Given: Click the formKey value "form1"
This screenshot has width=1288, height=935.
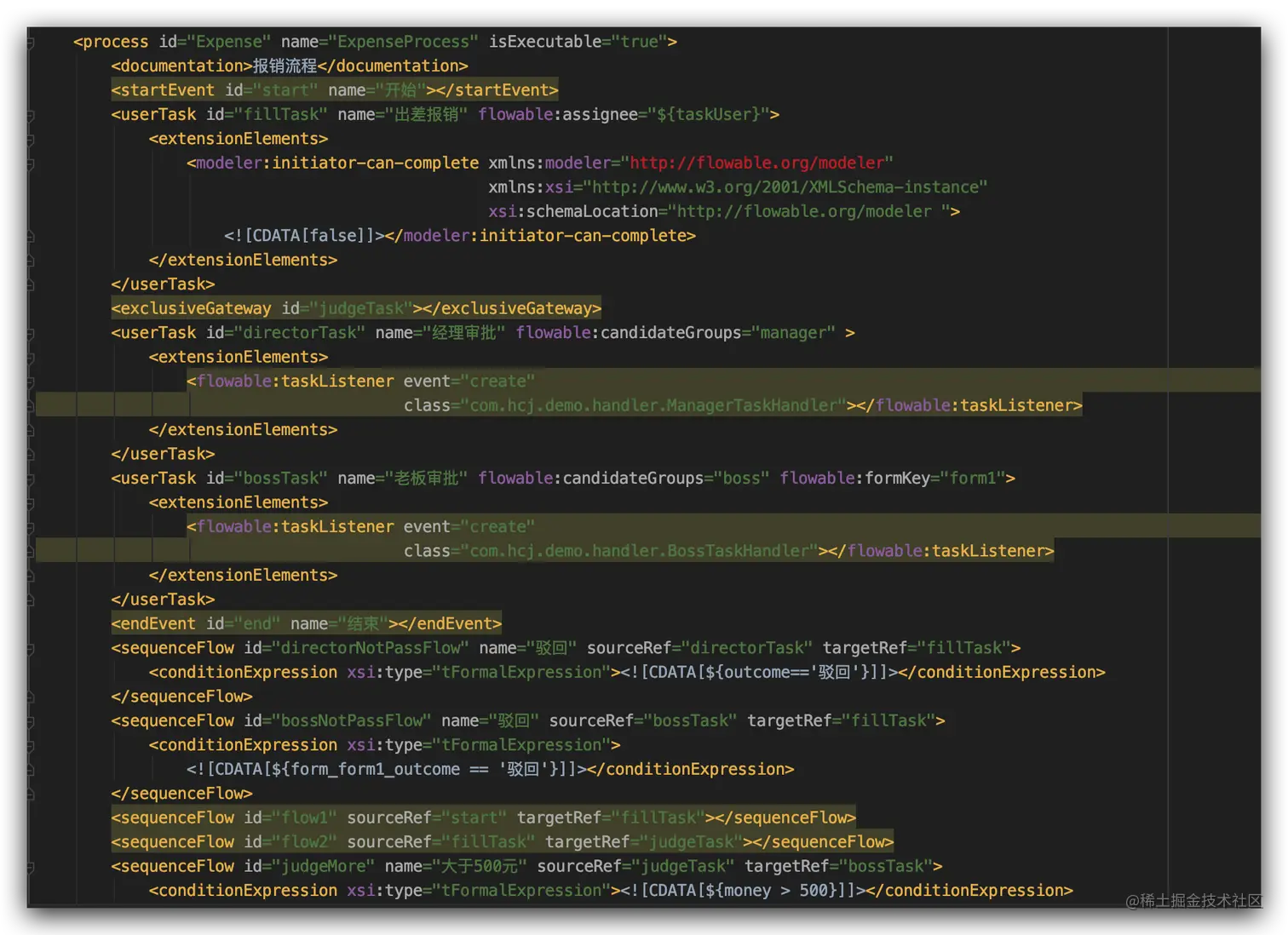Looking at the screenshot, I should point(973,479).
